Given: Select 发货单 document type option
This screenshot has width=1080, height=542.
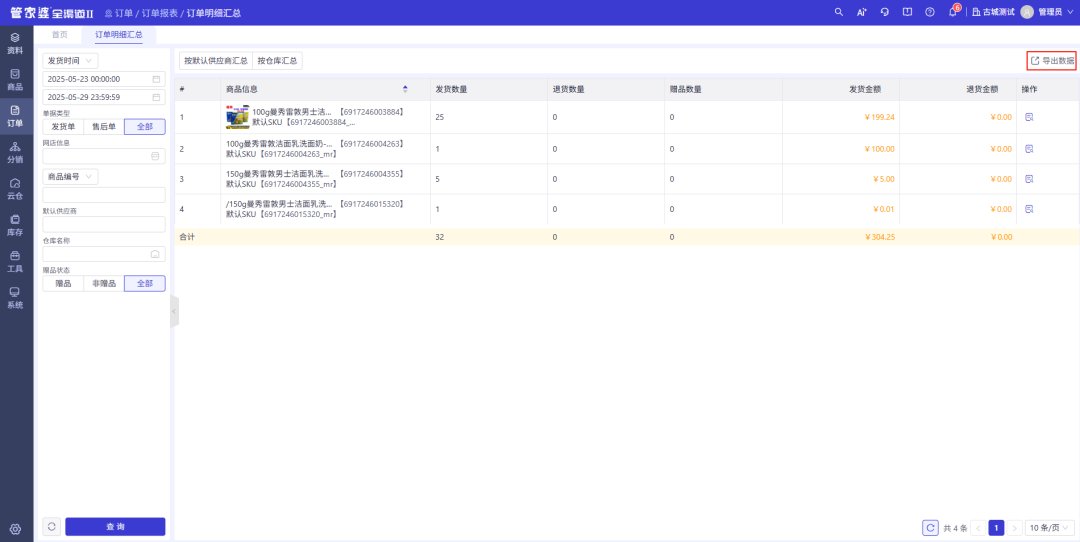Looking at the screenshot, I should 62,127.
